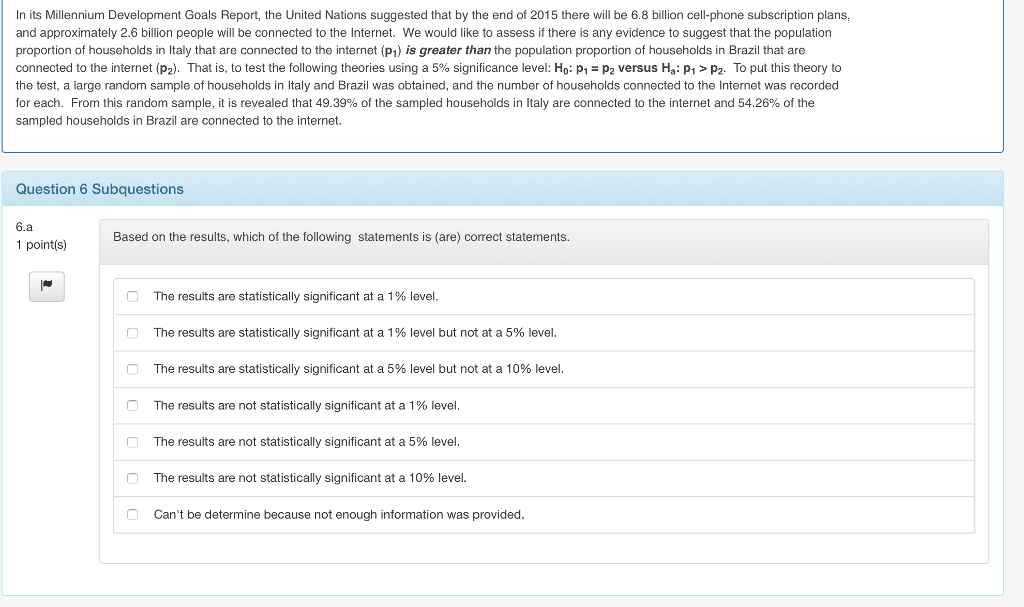The height and width of the screenshot is (607, 1024).
Task: Click answer text '5% level but not at a 10% level'
Action: pyautogui.click(x=359, y=369)
